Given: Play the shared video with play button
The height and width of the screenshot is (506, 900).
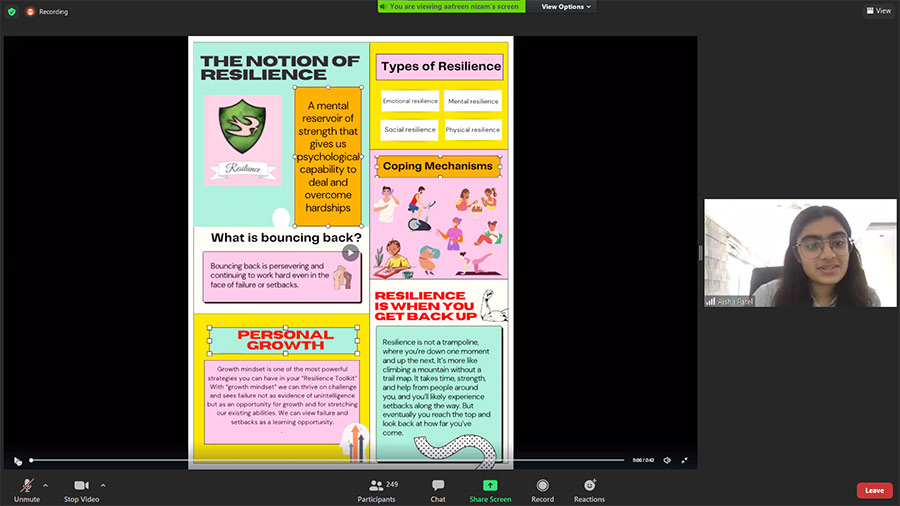Looking at the screenshot, I should (x=18, y=461).
